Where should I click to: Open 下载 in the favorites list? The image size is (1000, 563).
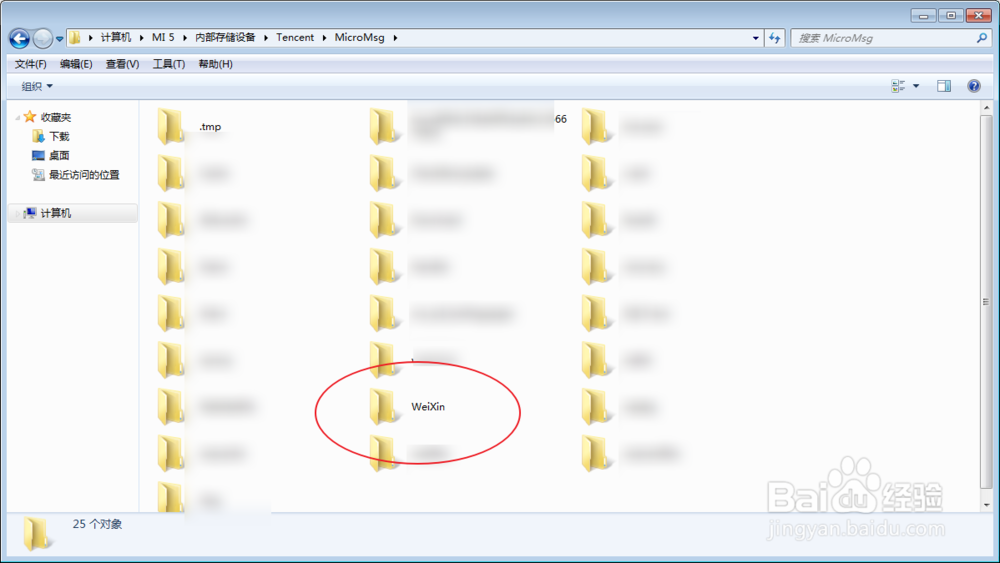pyautogui.click(x=59, y=136)
